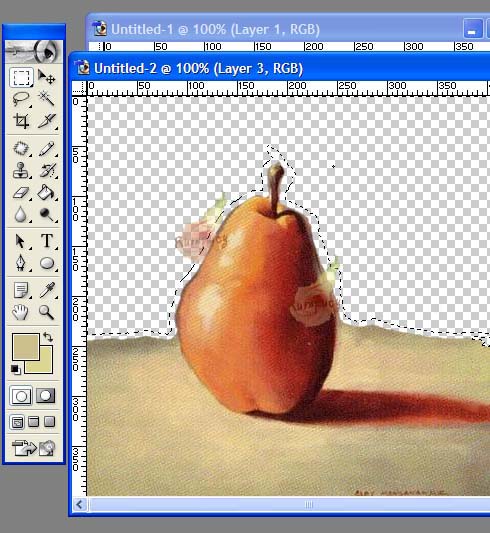Select the Slice knife tool
This screenshot has width=490, height=533.
[47, 121]
